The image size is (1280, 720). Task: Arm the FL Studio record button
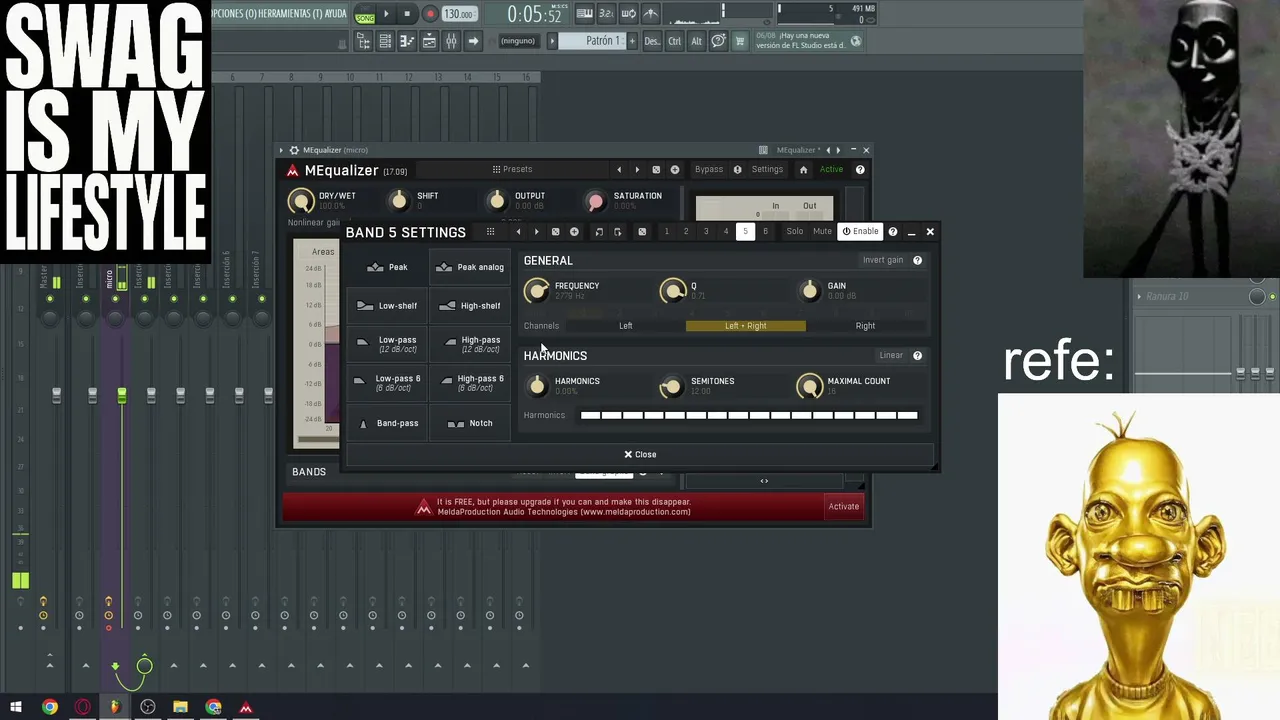430,14
